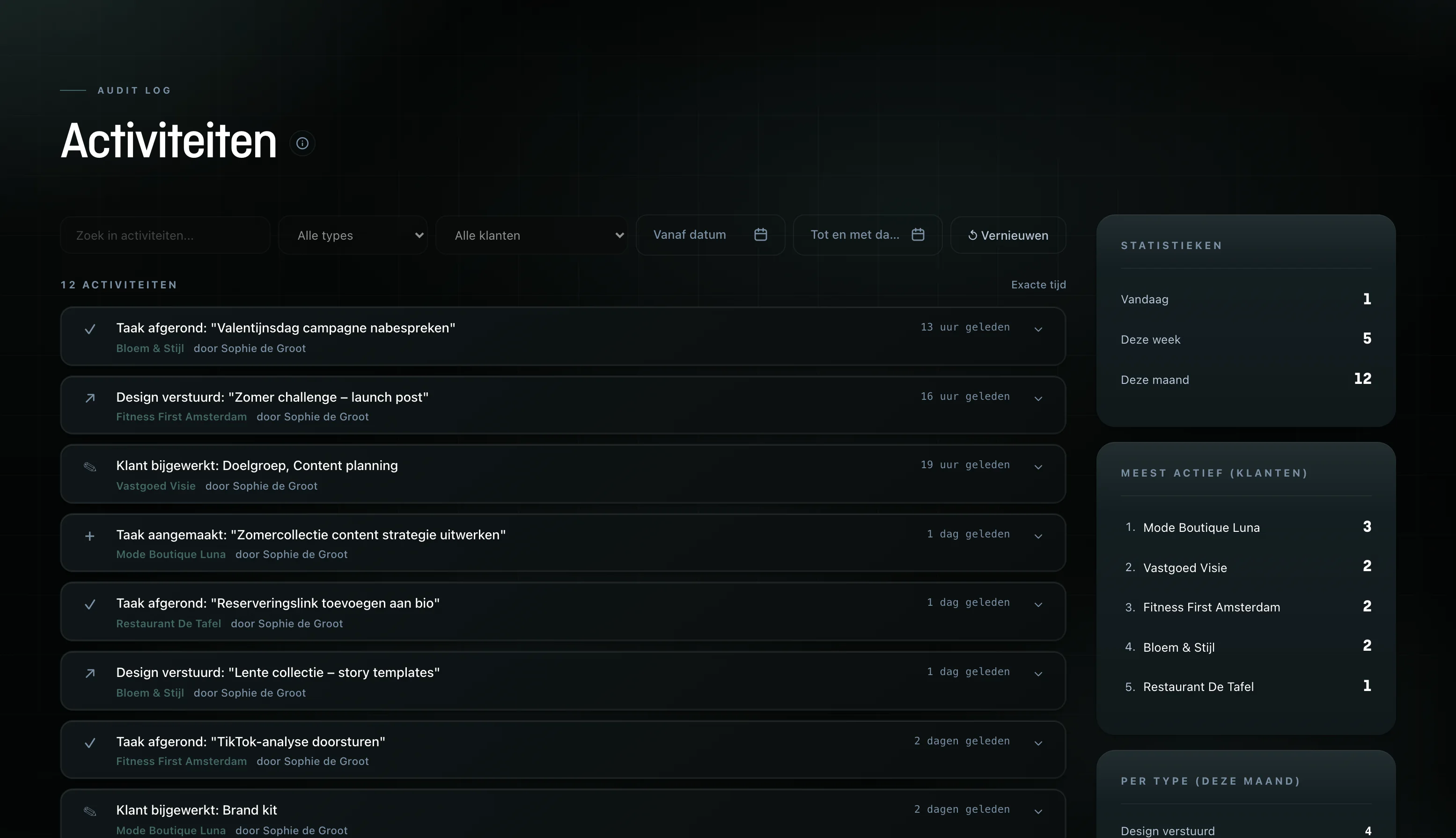This screenshot has width=1456, height=838.
Task: Click the Vernieuwen button
Action: tap(1008, 235)
